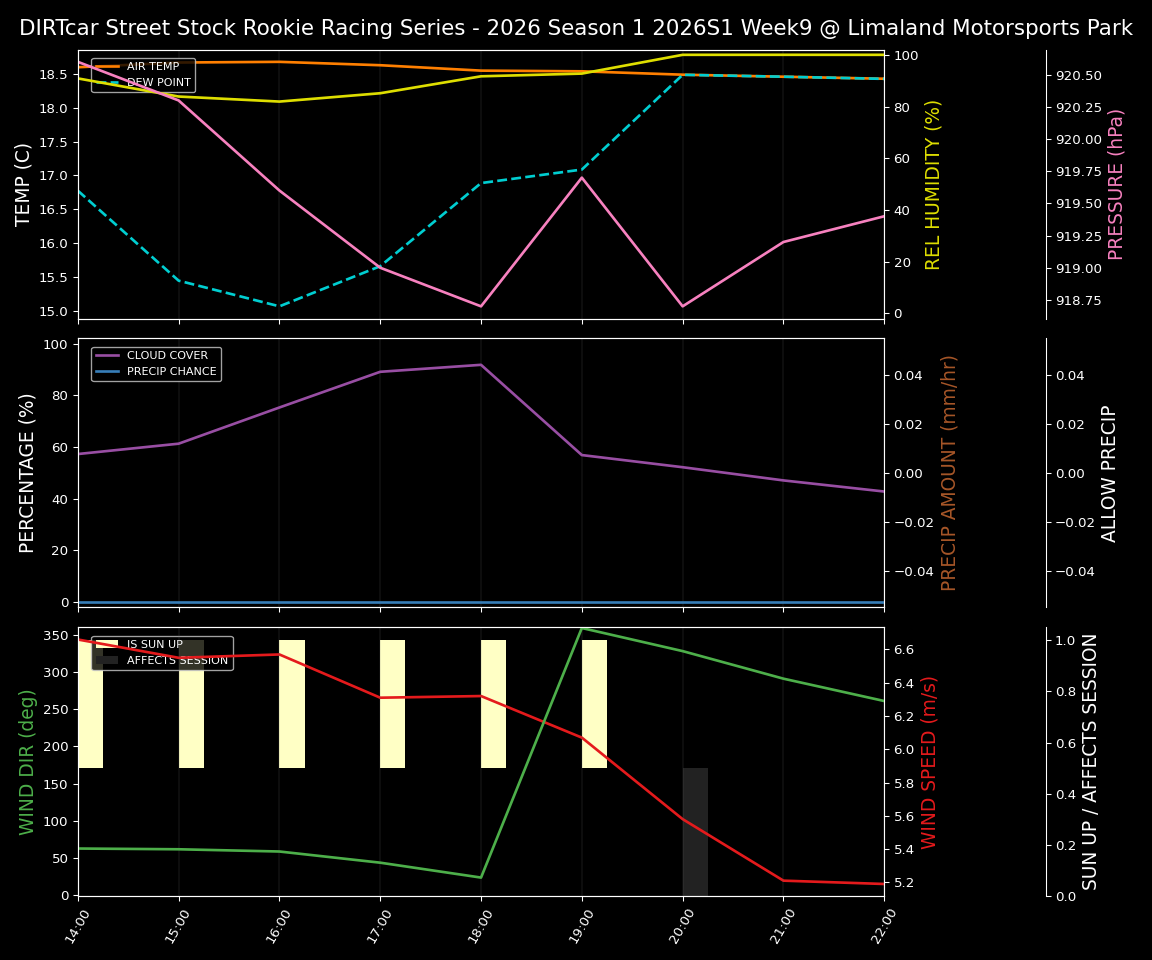Toggle the AIR TEMP legend entry
1152x960 pixels.
coord(150,66)
